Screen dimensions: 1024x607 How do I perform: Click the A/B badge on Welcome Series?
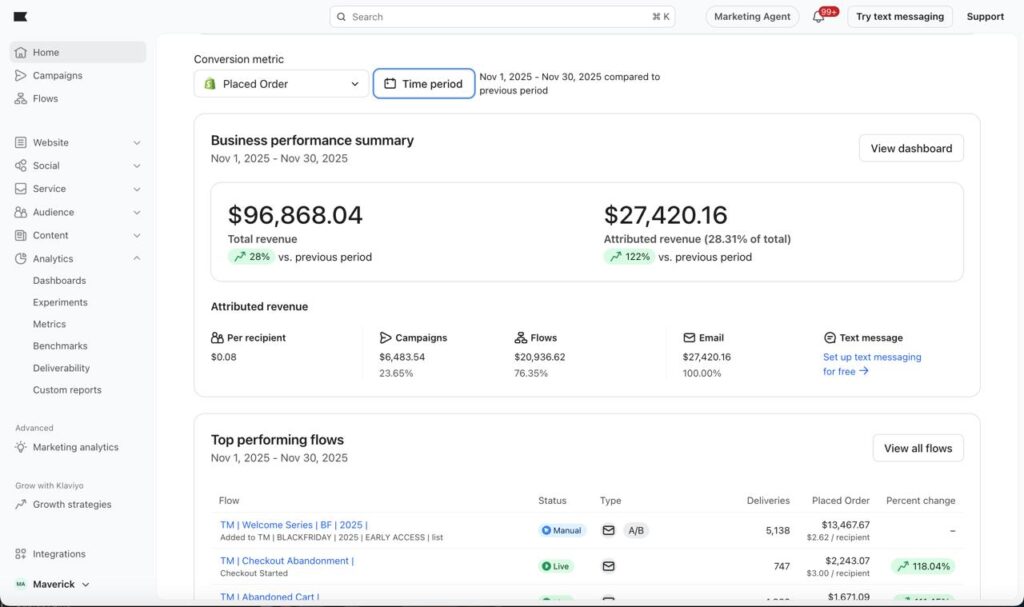coord(636,530)
